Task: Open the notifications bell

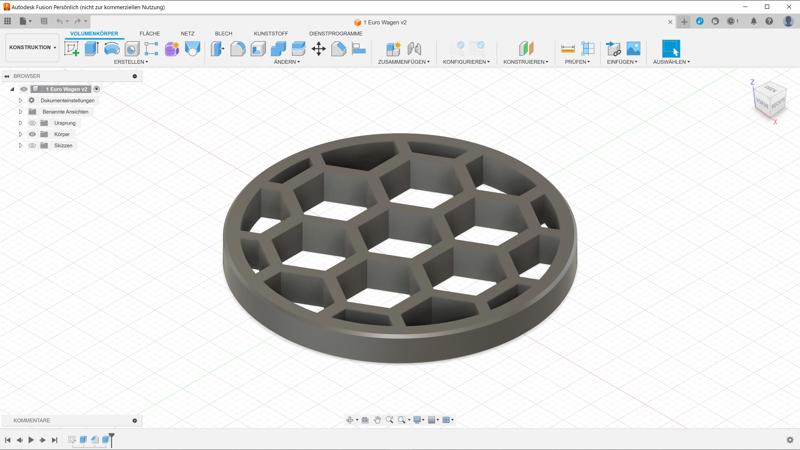Action: pyautogui.click(x=754, y=21)
